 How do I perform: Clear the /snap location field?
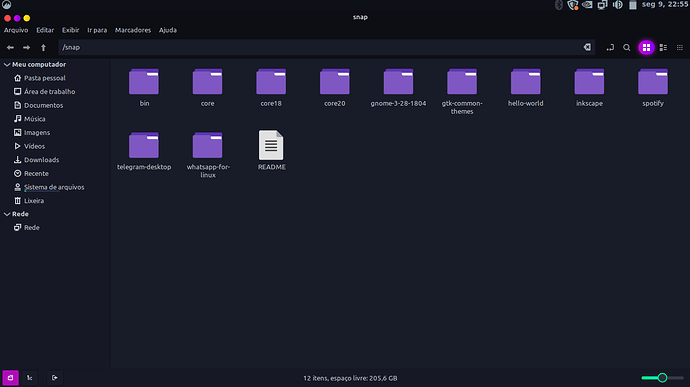click(587, 47)
